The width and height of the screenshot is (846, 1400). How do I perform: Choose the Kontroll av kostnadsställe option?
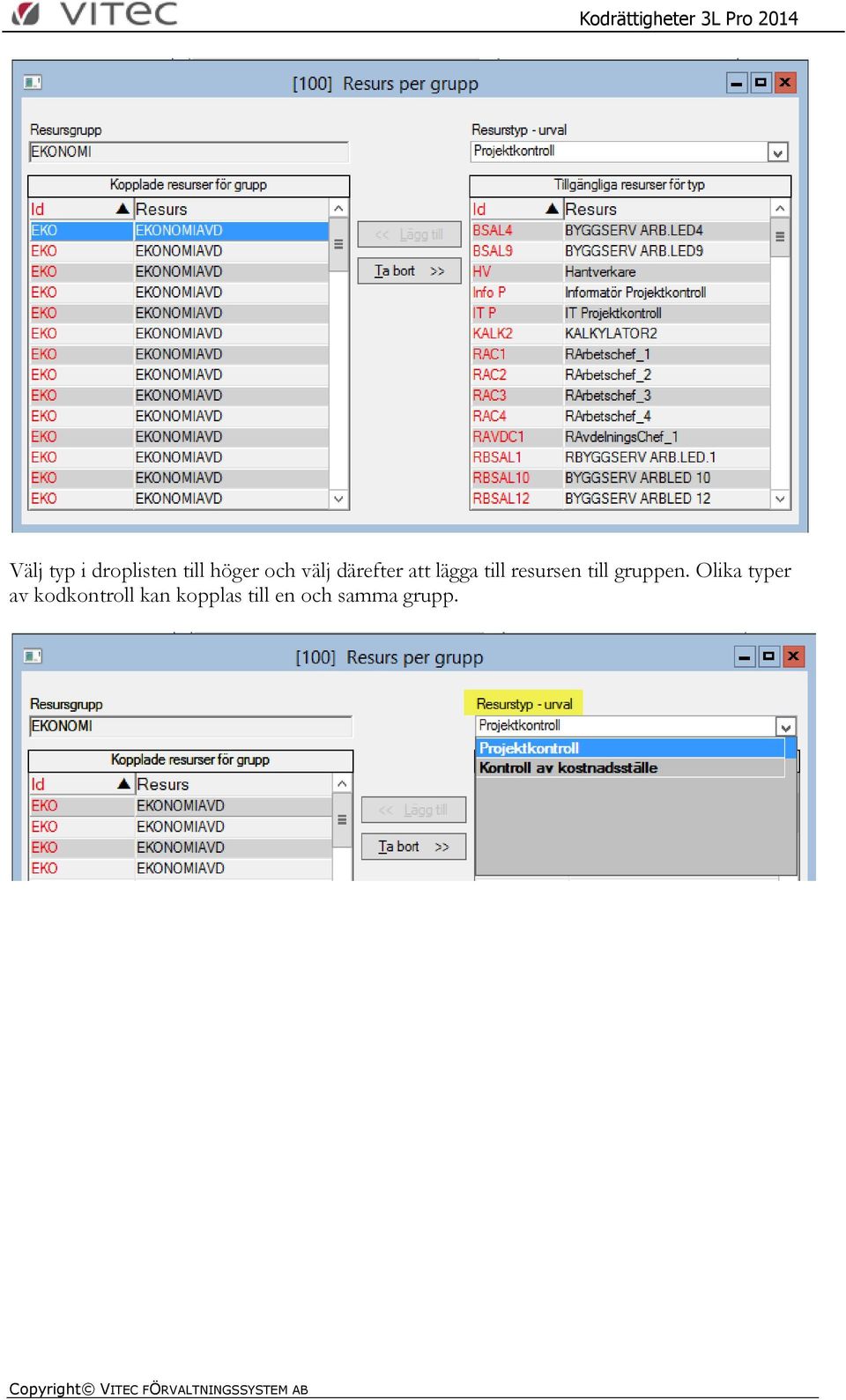pyautogui.click(x=630, y=767)
